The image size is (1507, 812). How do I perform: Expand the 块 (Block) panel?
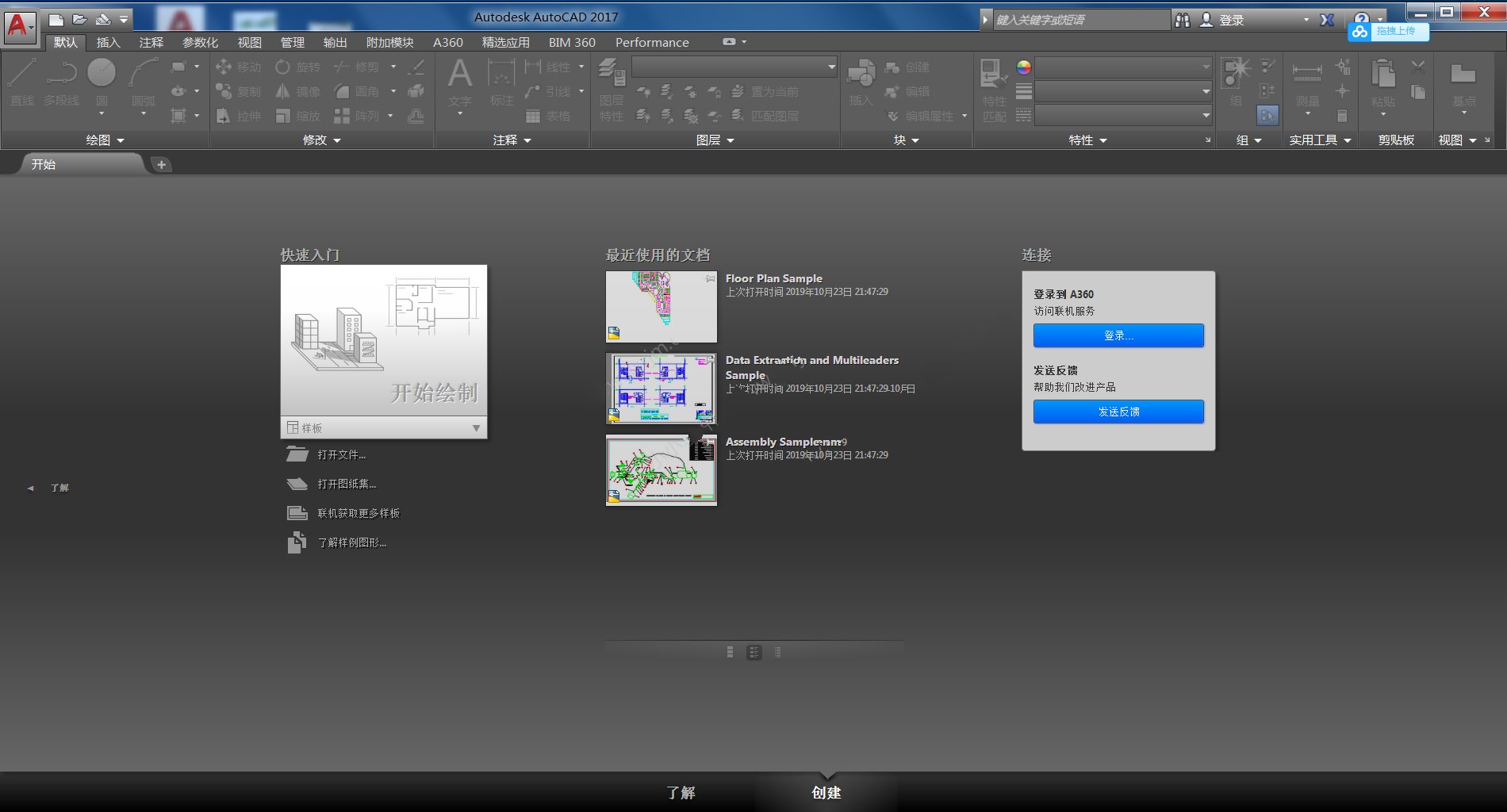pyautogui.click(x=907, y=140)
